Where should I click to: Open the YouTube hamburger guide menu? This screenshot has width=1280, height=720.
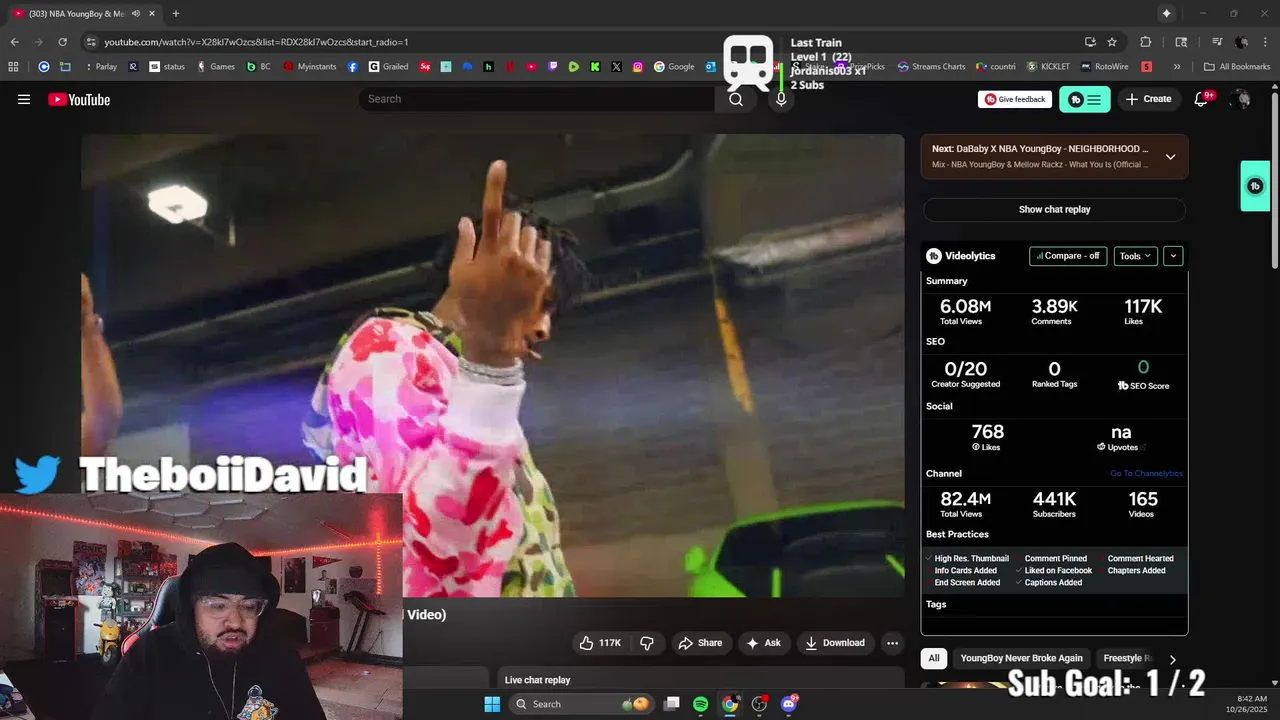(x=24, y=99)
